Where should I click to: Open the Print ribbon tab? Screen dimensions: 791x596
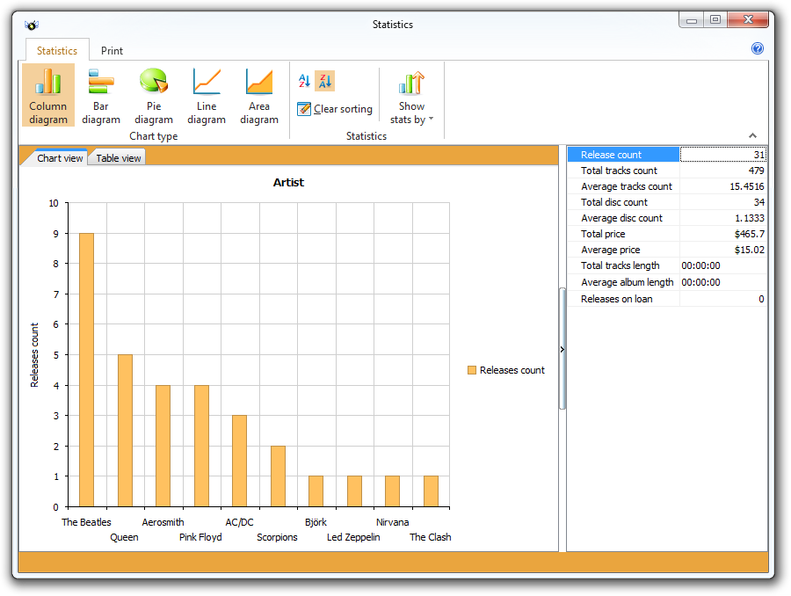coord(112,51)
